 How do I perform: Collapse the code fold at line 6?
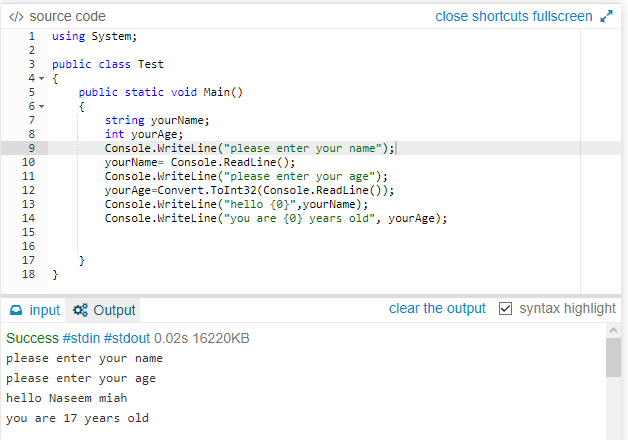42,106
